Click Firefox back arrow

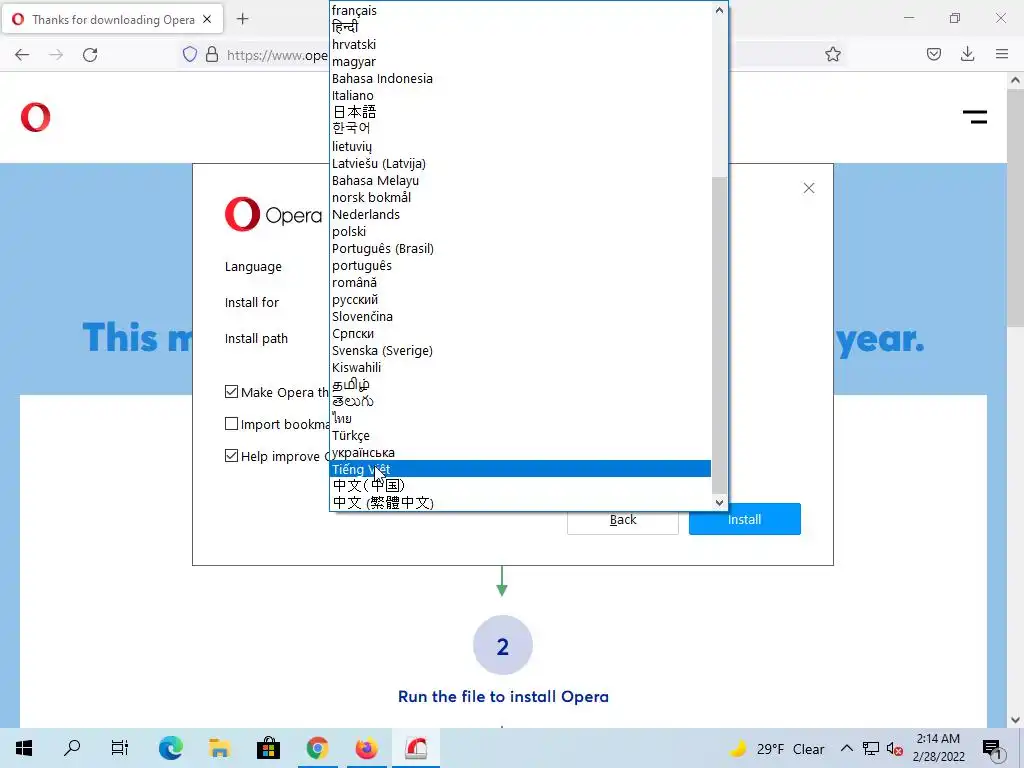pos(22,55)
